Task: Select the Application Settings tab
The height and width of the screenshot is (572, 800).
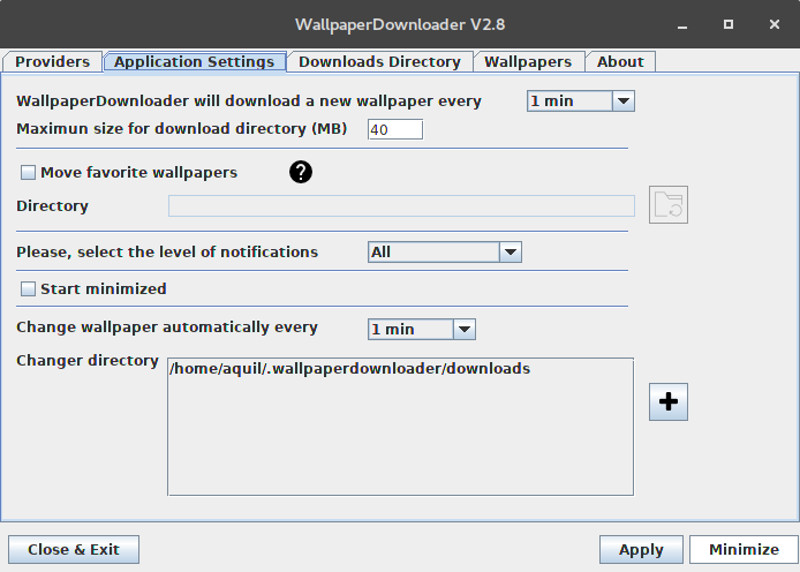Action: pyautogui.click(x=194, y=62)
